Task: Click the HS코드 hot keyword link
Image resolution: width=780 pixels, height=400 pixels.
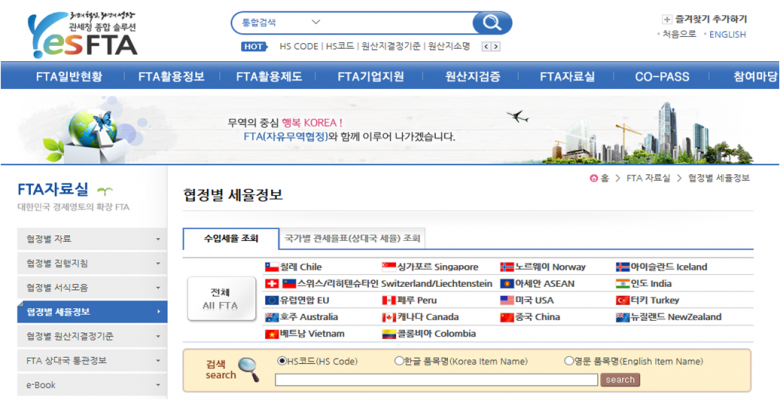Action: (x=340, y=47)
